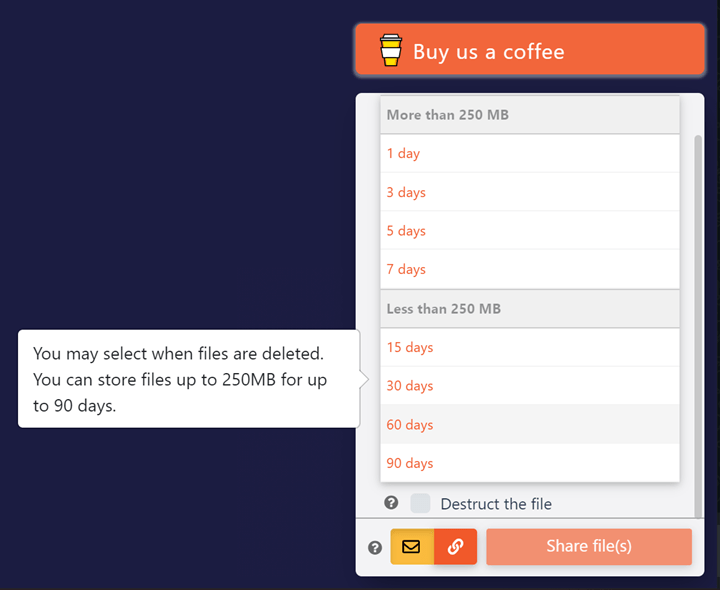Select the highlighted 60 days option

(530, 424)
